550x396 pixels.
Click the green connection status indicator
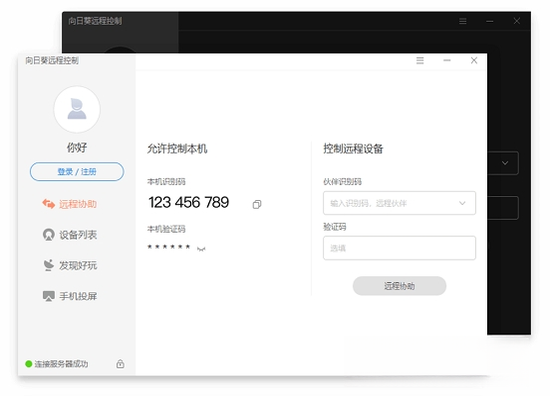[29, 364]
